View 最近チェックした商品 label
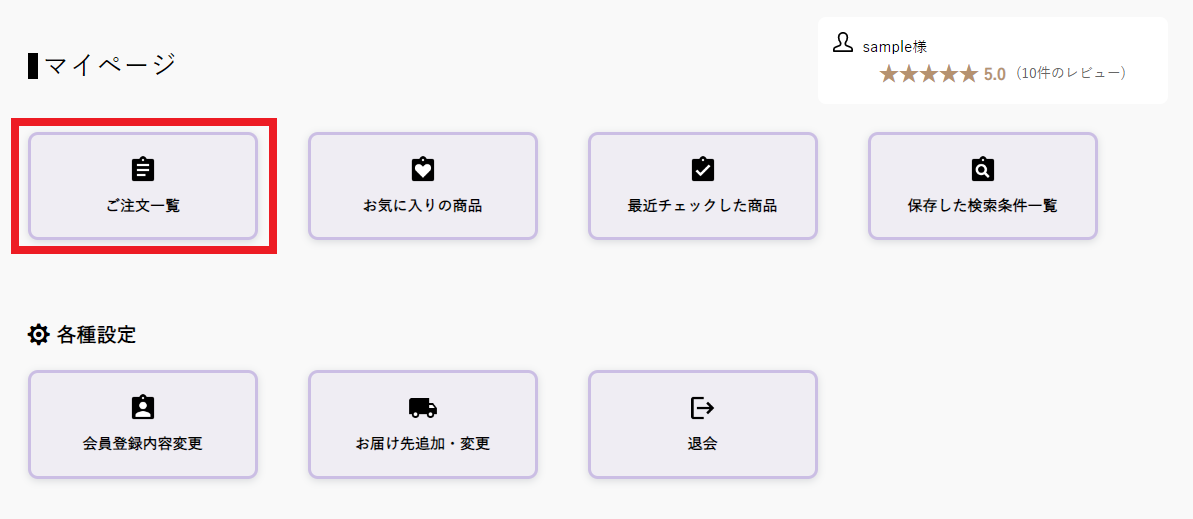1193x519 pixels. [x=702, y=206]
